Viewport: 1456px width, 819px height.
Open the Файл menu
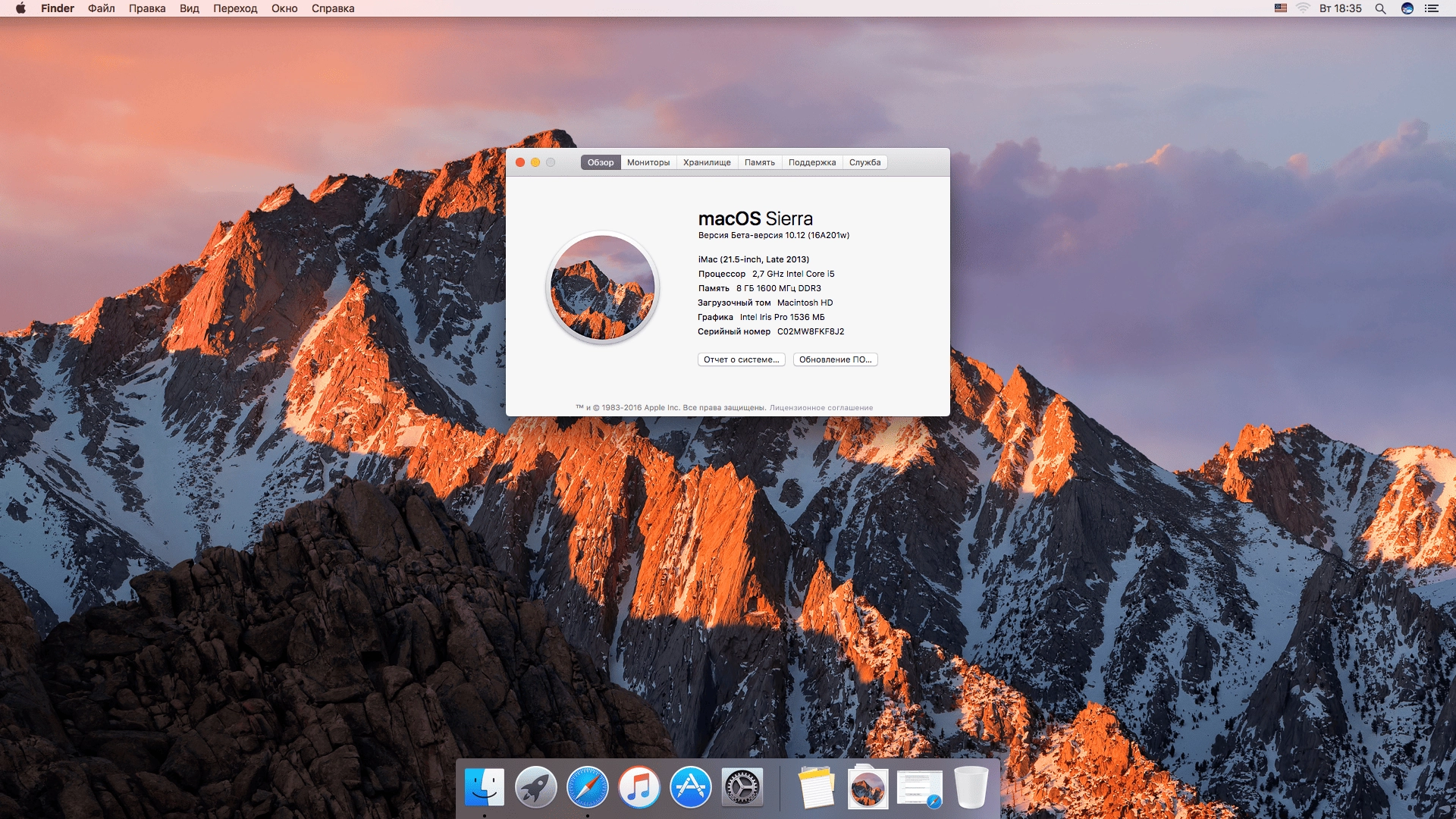tap(101, 8)
